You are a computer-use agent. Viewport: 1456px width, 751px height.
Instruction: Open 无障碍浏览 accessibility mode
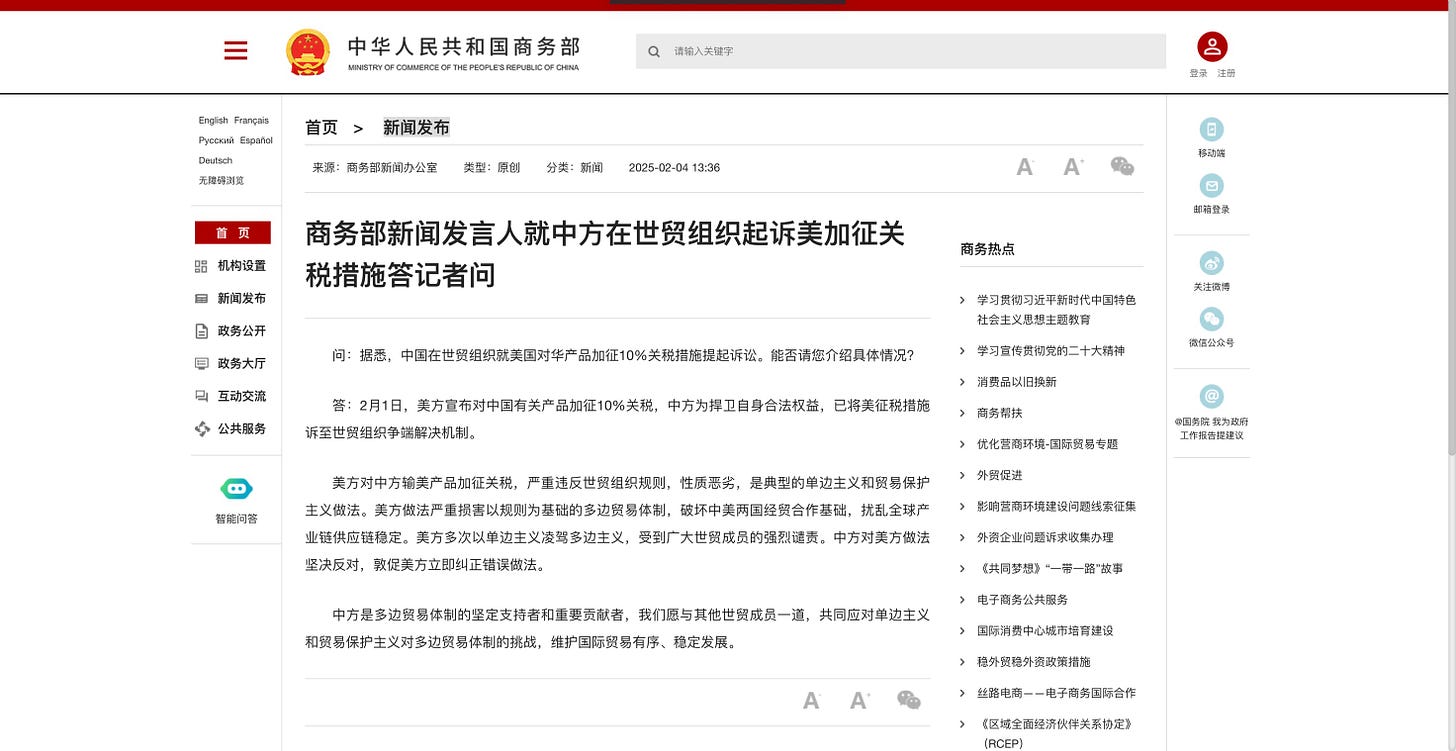coord(221,180)
